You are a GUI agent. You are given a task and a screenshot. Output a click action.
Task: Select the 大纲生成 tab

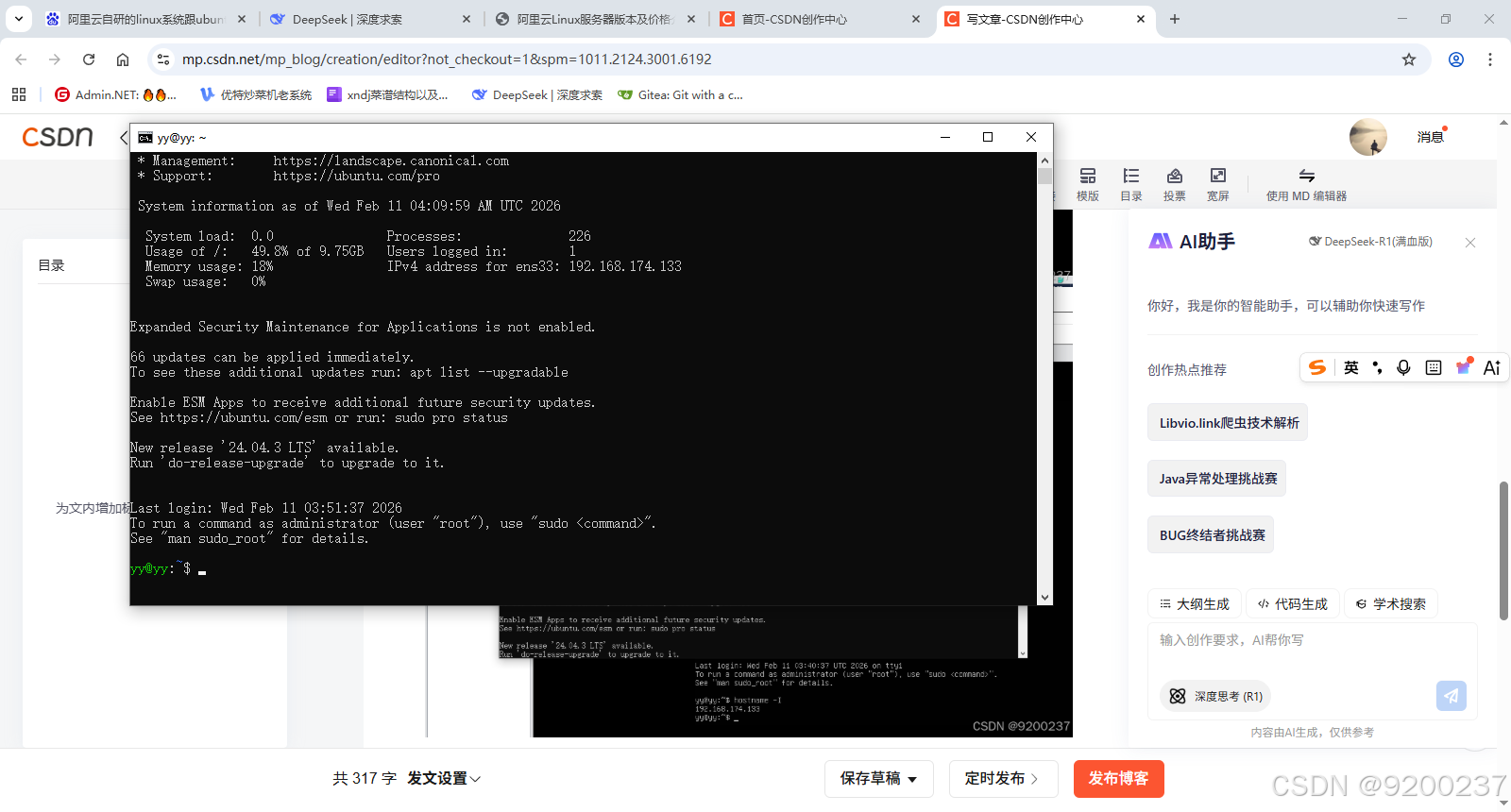(x=1195, y=603)
